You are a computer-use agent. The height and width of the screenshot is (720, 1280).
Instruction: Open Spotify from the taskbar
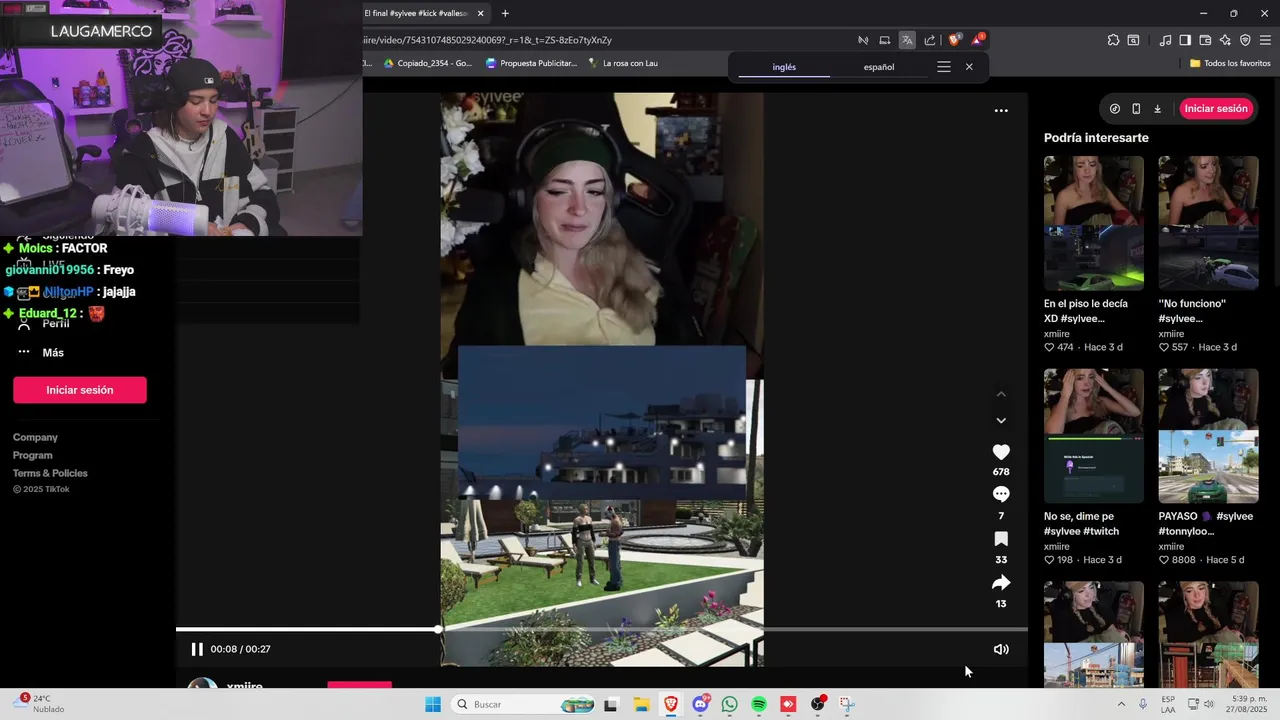[759, 705]
